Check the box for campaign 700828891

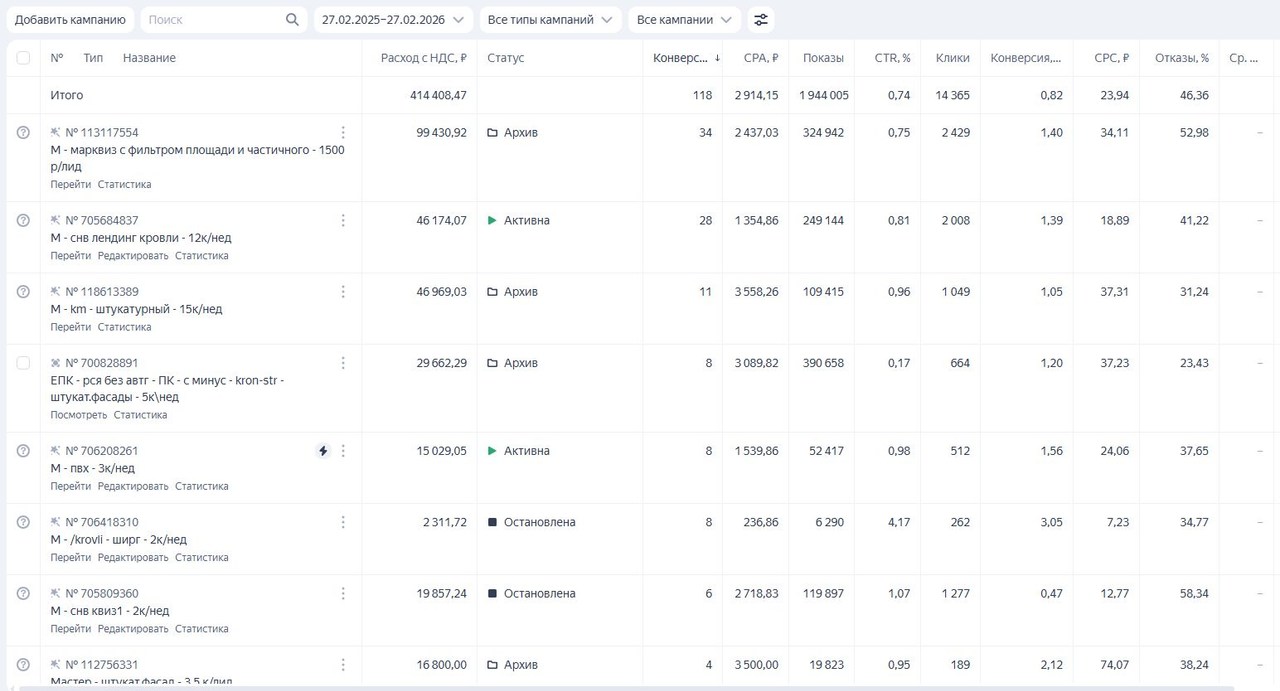click(23, 363)
